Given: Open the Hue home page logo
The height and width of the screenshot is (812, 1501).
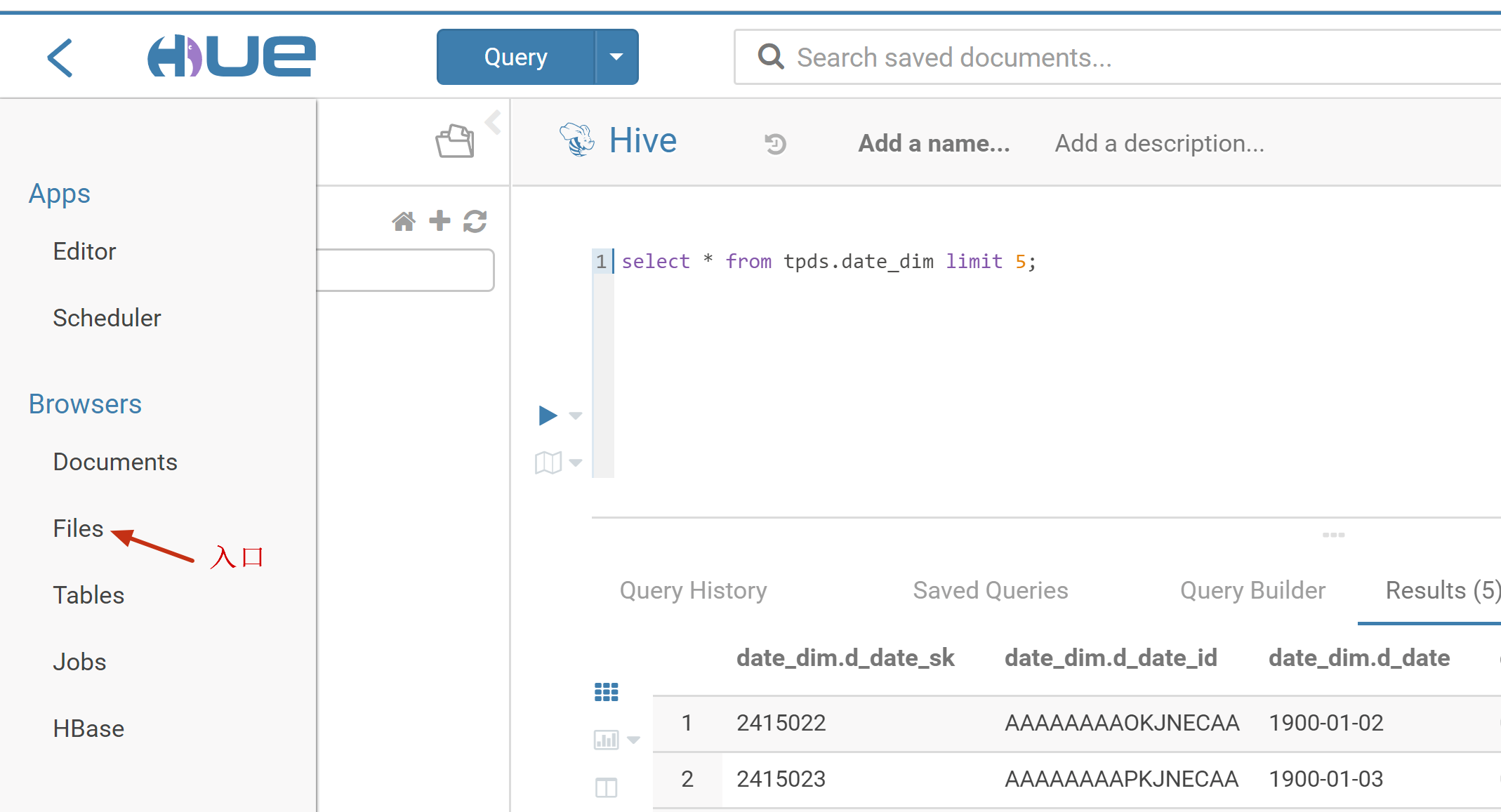Looking at the screenshot, I should coord(233,56).
